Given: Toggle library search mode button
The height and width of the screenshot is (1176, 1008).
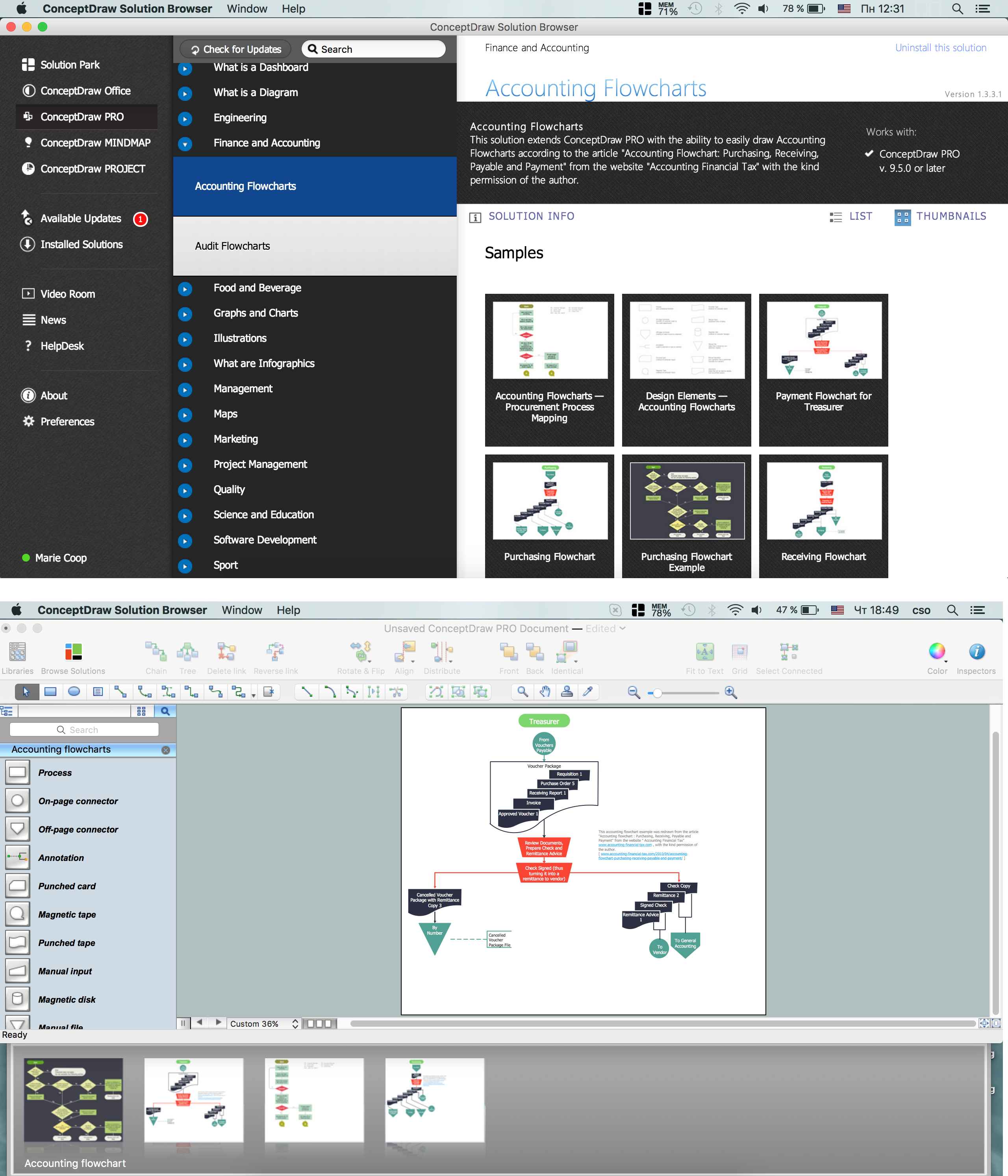Looking at the screenshot, I should pyautogui.click(x=165, y=711).
